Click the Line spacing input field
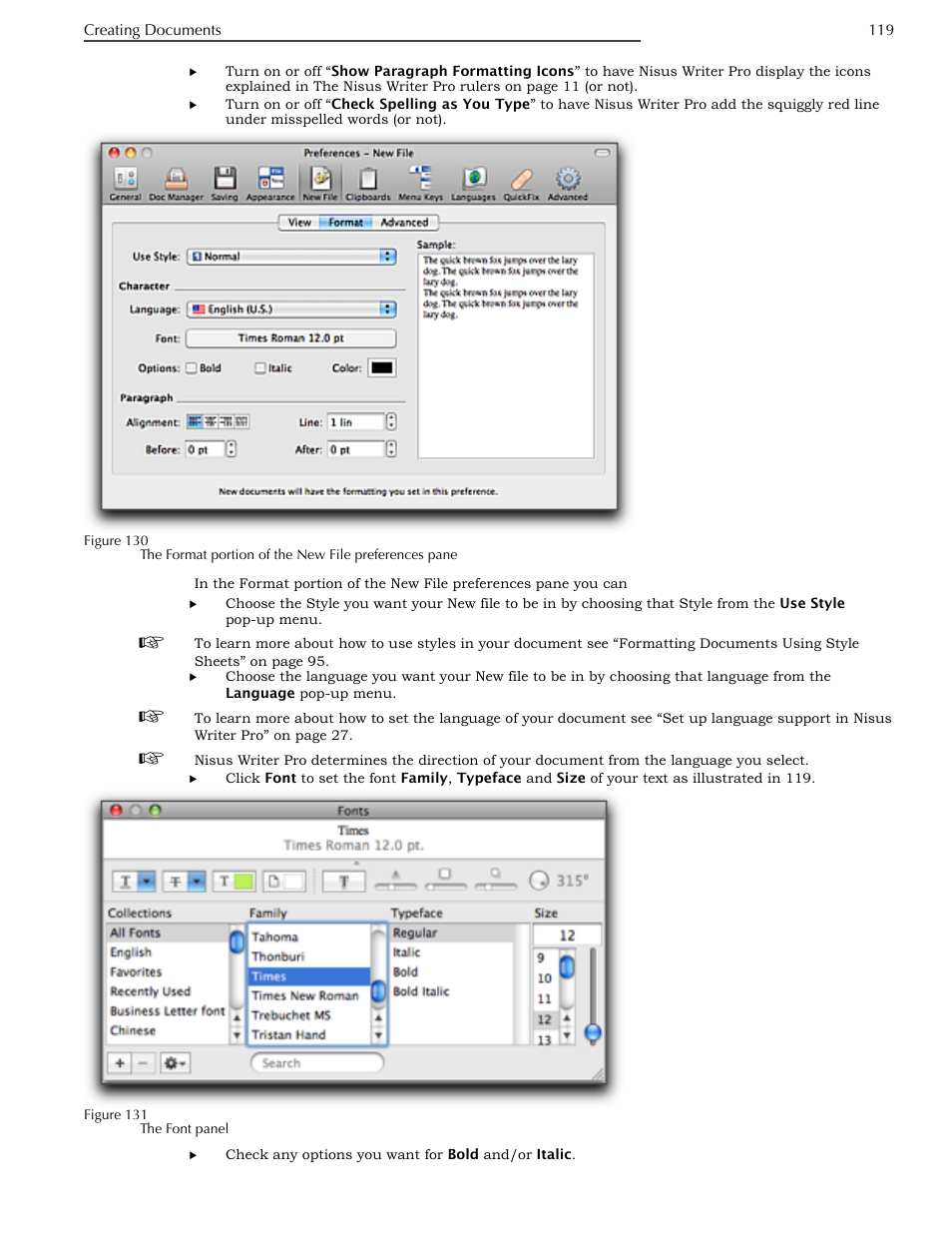 pos(356,422)
